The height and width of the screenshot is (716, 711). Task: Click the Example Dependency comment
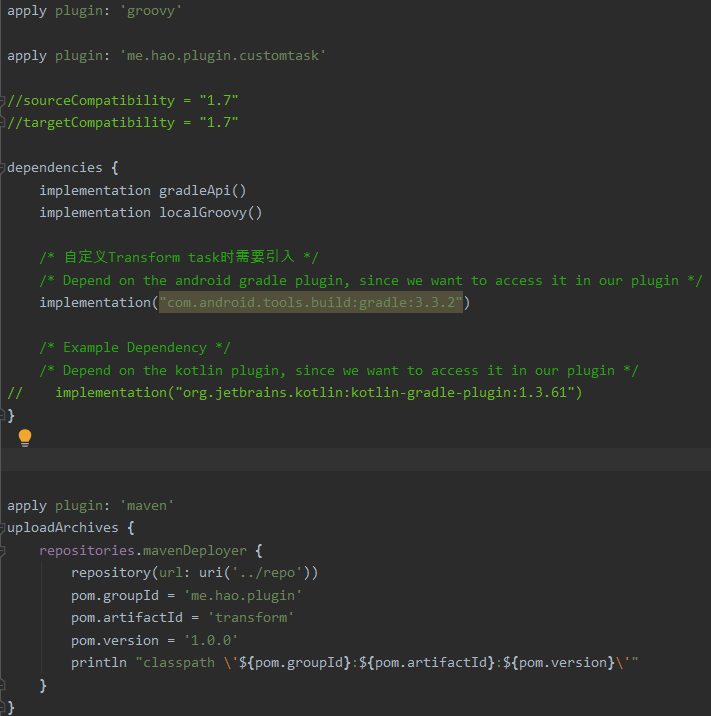135,347
